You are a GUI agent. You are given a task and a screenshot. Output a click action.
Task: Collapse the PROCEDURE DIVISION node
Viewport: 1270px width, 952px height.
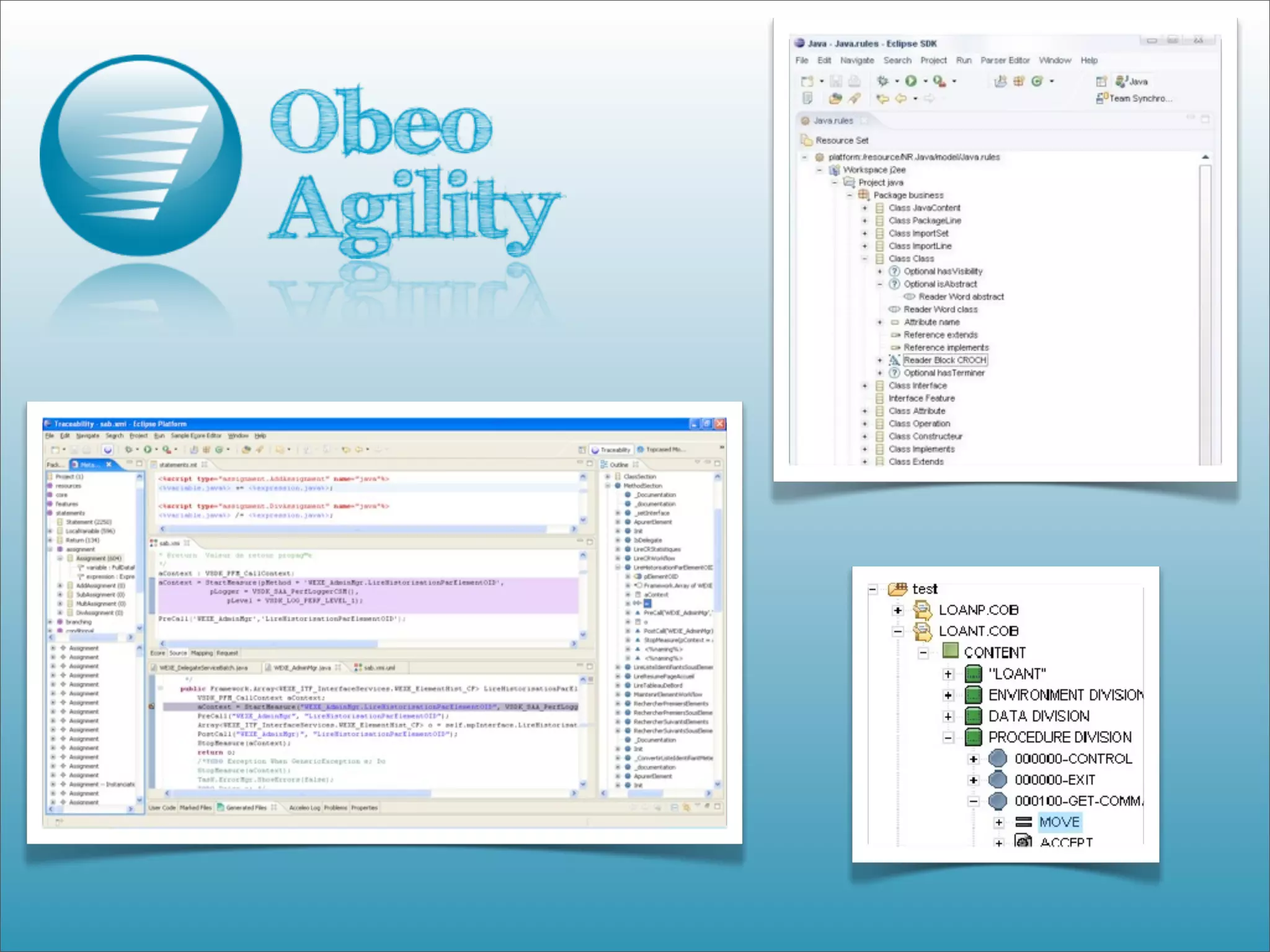pyautogui.click(x=948, y=738)
